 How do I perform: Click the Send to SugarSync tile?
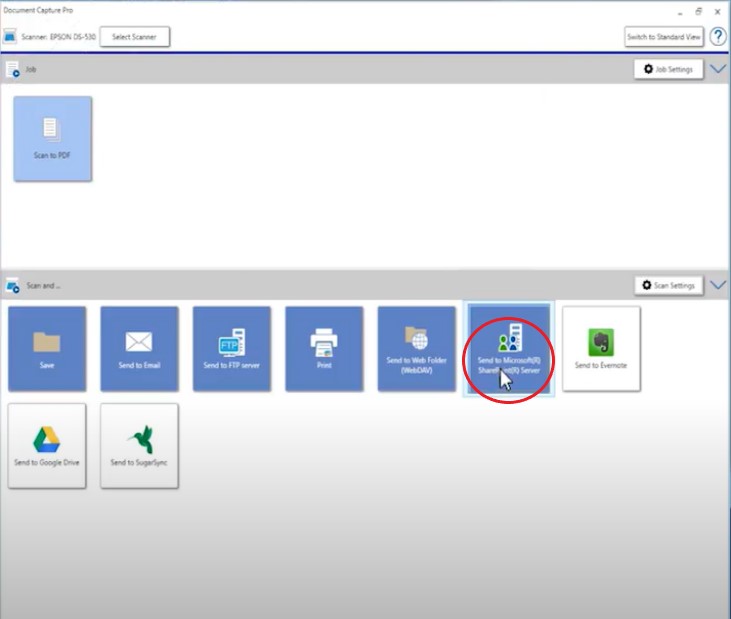[x=139, y=446]
